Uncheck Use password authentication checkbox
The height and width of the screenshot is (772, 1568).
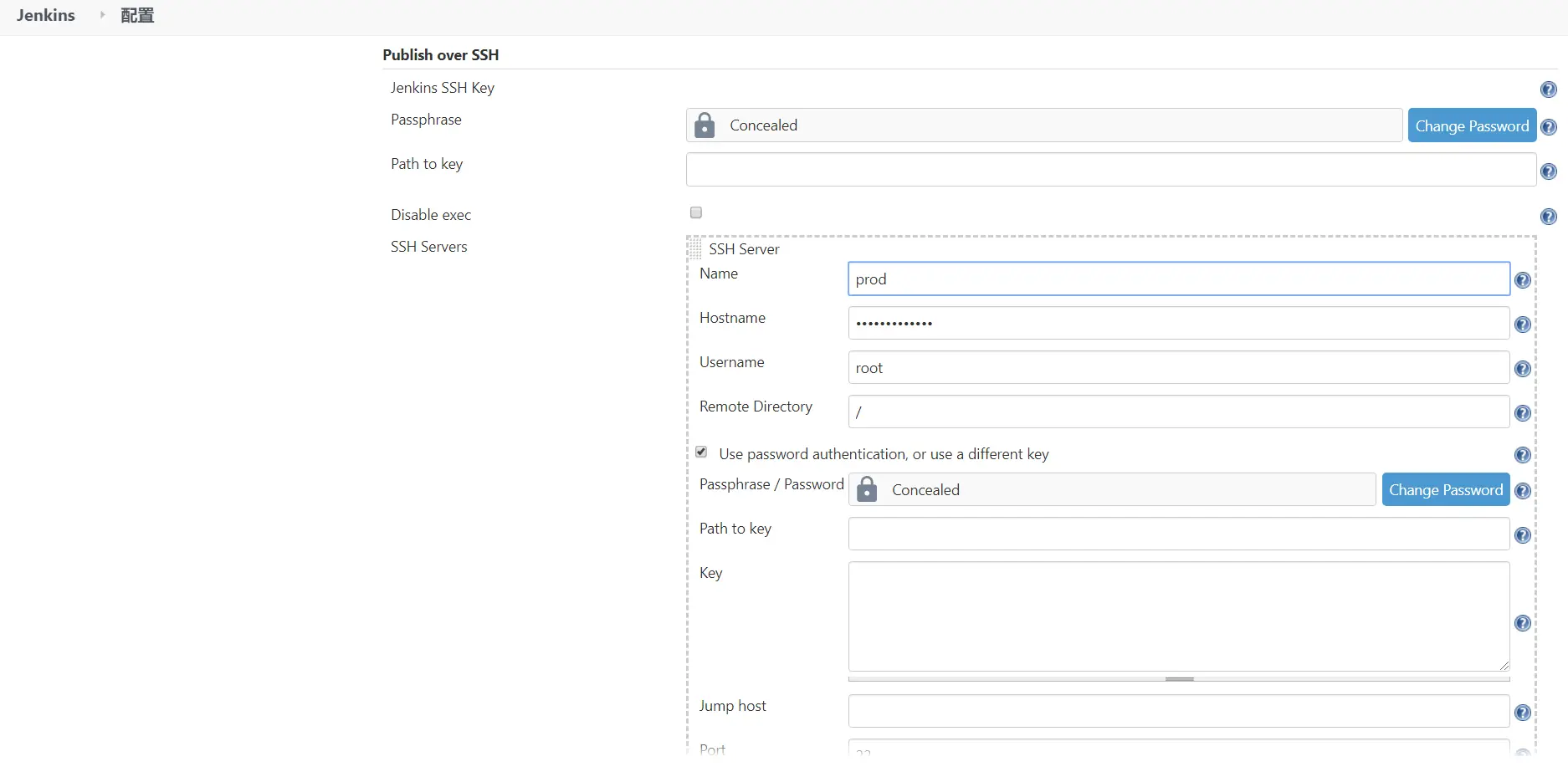701,452
